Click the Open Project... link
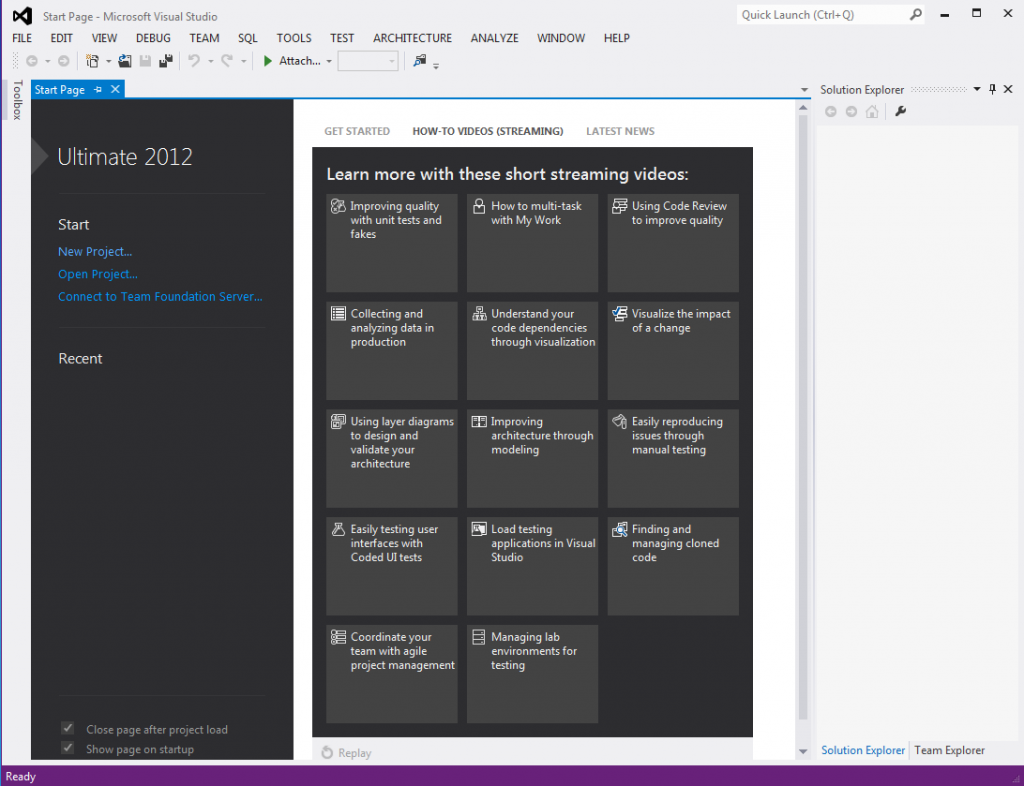Image resolution: width=1024 pixels, height=786 pixels. (98, 274)
